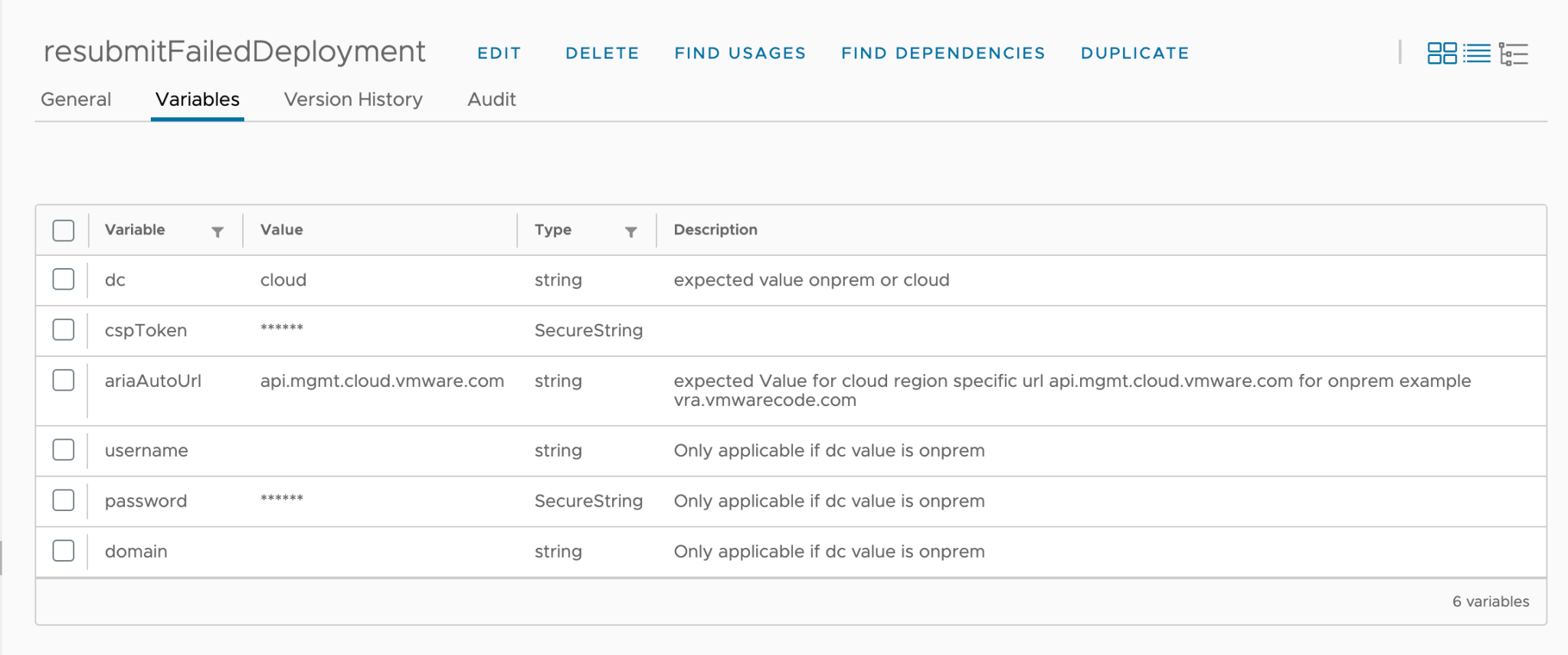Tick the username row checkbox
This screenshot has height=655, width=1568.
click(x=64, y=450)
